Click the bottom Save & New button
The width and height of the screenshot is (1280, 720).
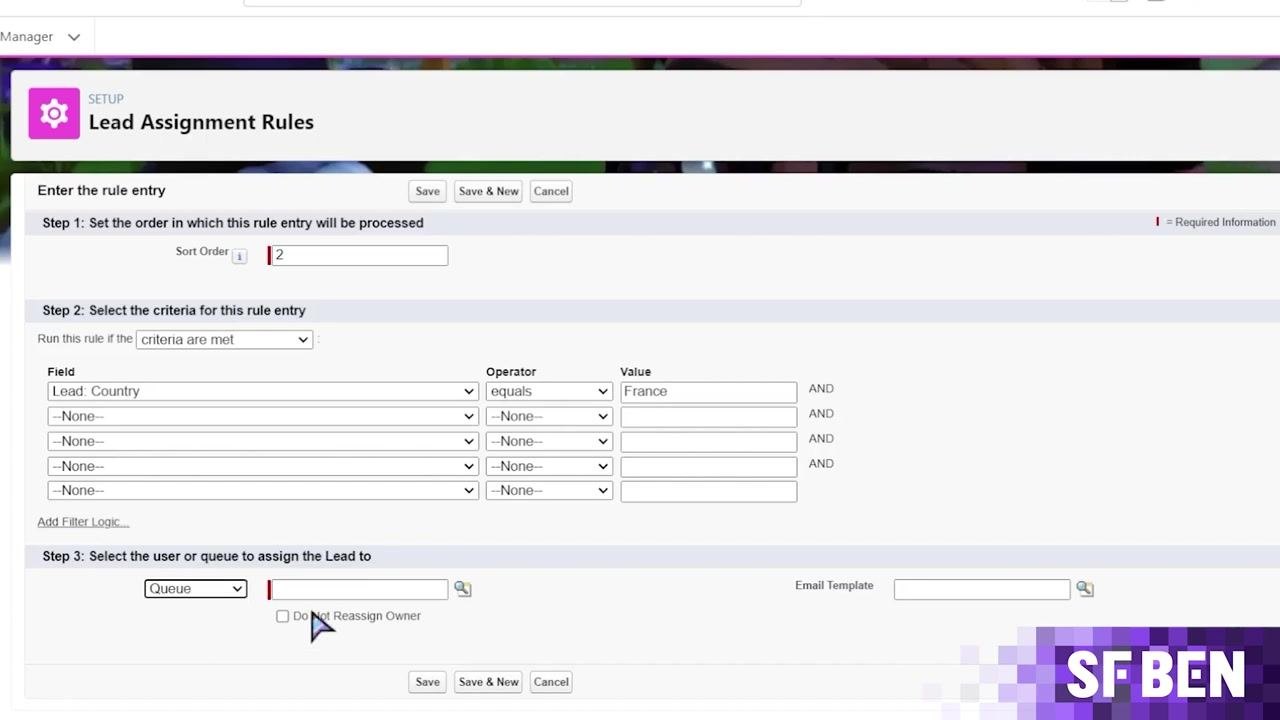tap(488, 682)
